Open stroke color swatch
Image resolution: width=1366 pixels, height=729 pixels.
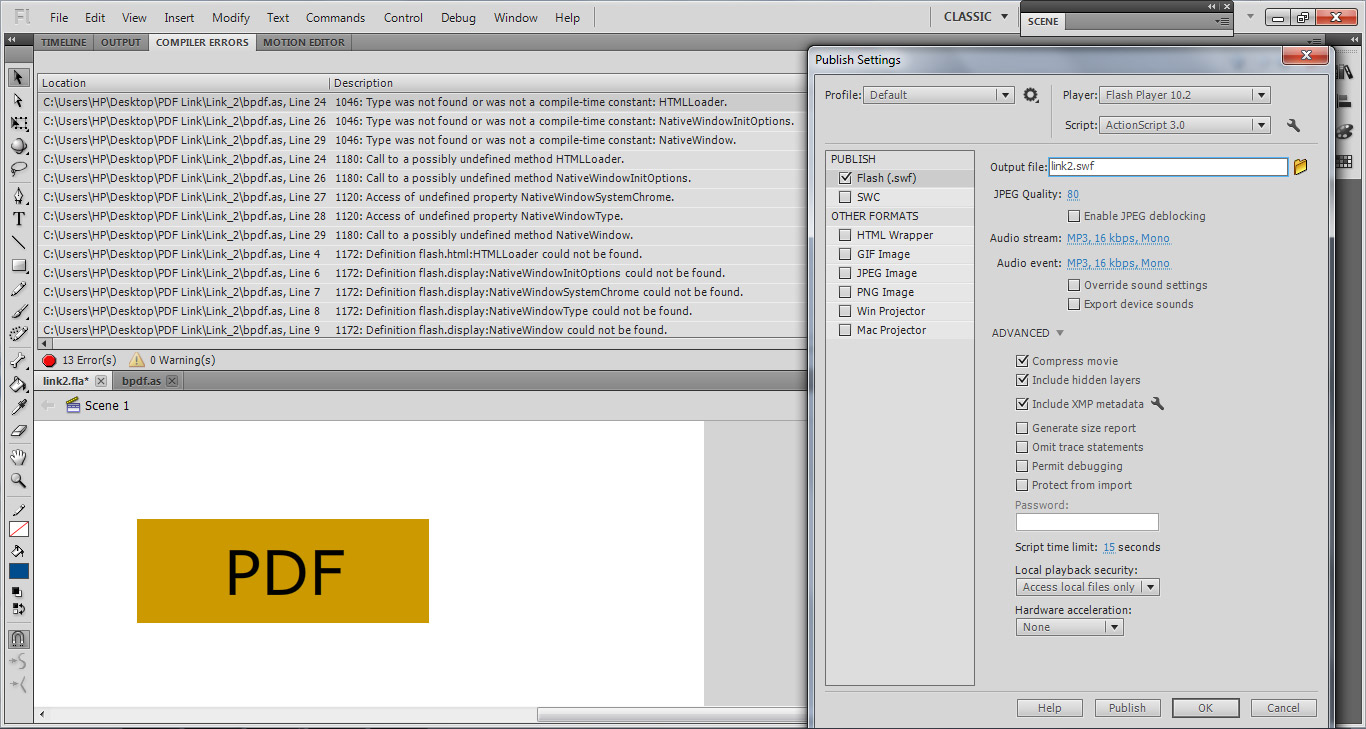[19, 530]
